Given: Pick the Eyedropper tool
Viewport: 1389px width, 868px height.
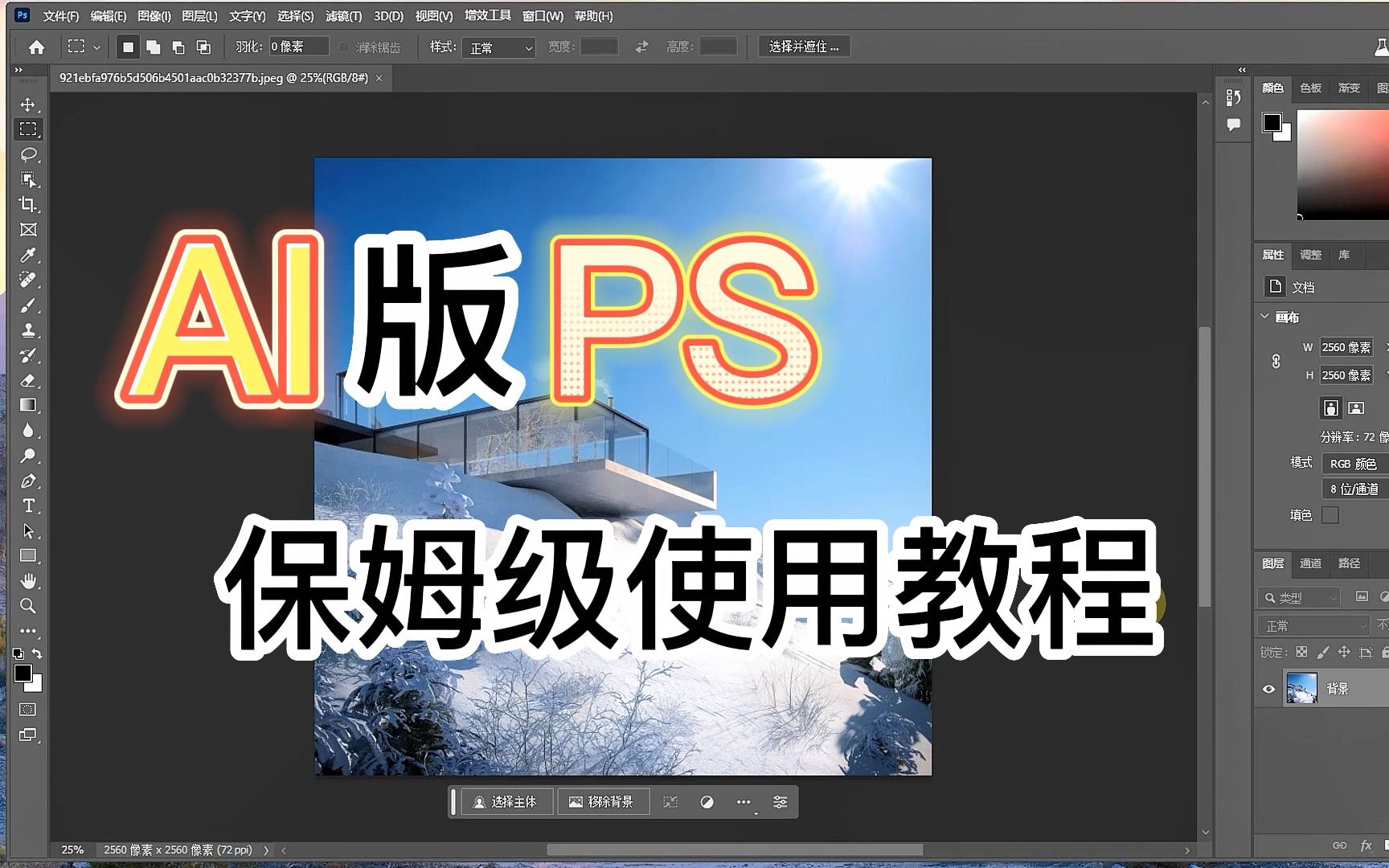Looking at the screenshot, I should tap(28, 256).
